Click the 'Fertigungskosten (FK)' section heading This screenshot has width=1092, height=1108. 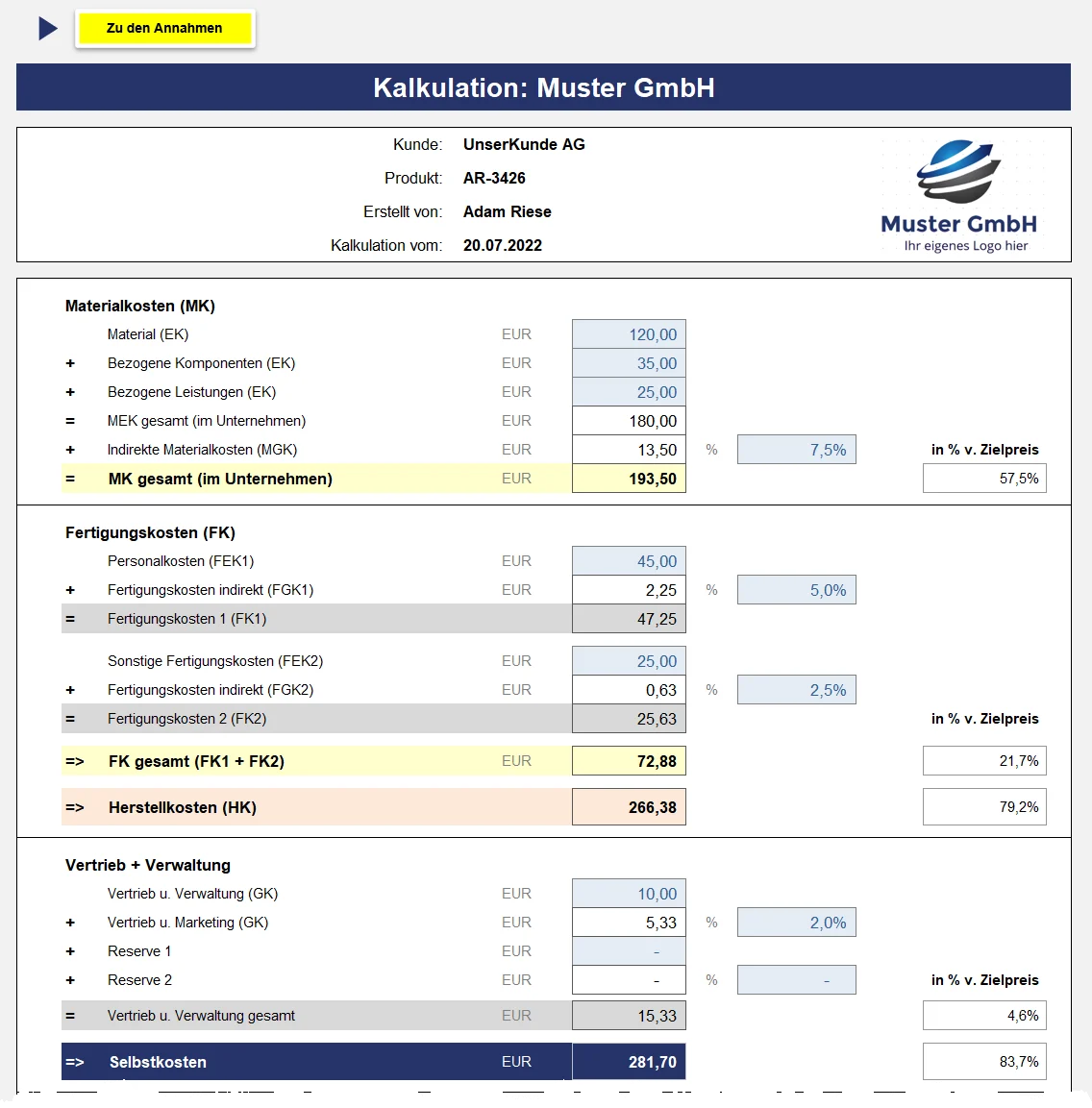pyautogui.click(x=150, y=532)
